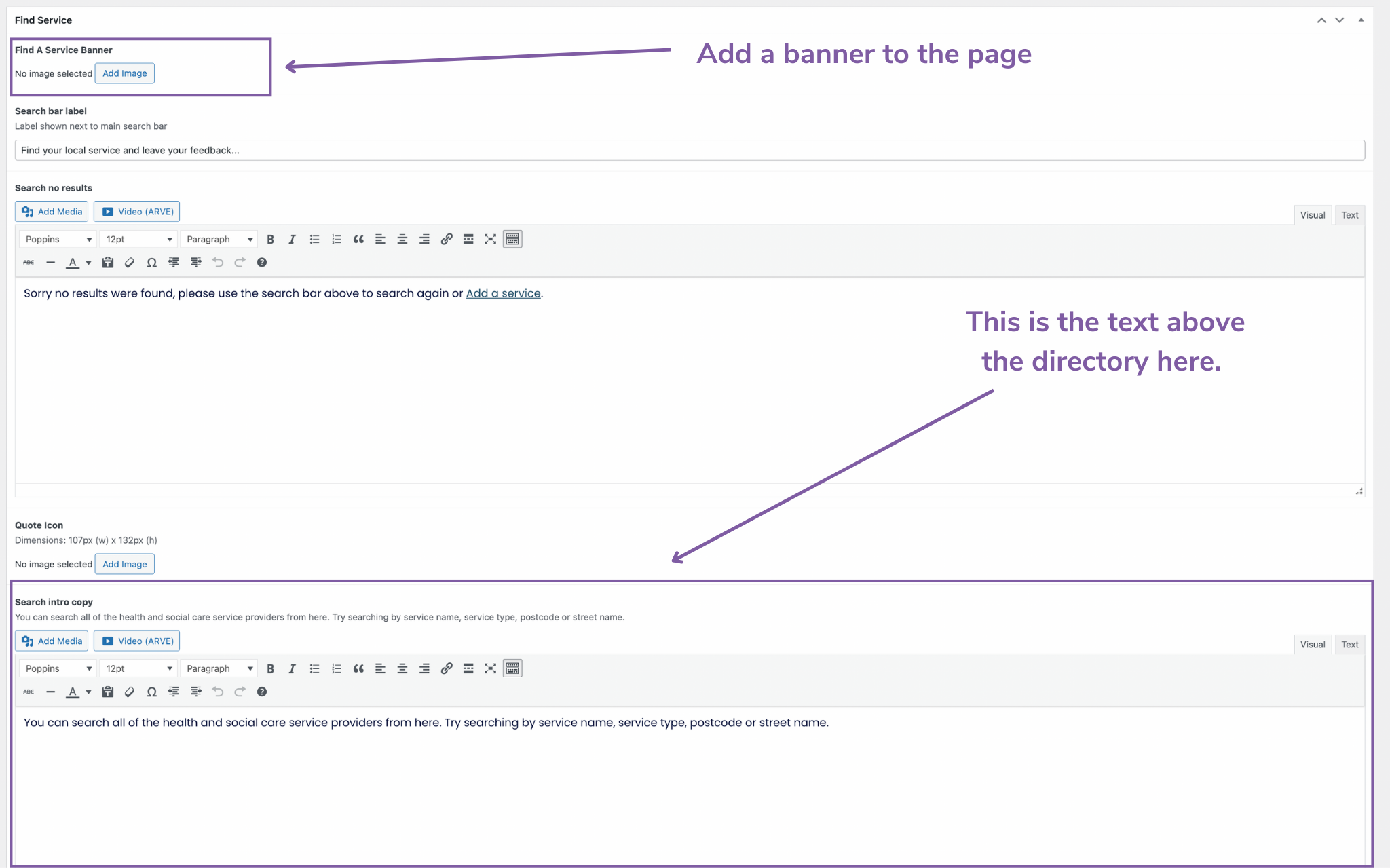Open 12pt font size dropdown in second editor
1390x868 pixels.
138,668
